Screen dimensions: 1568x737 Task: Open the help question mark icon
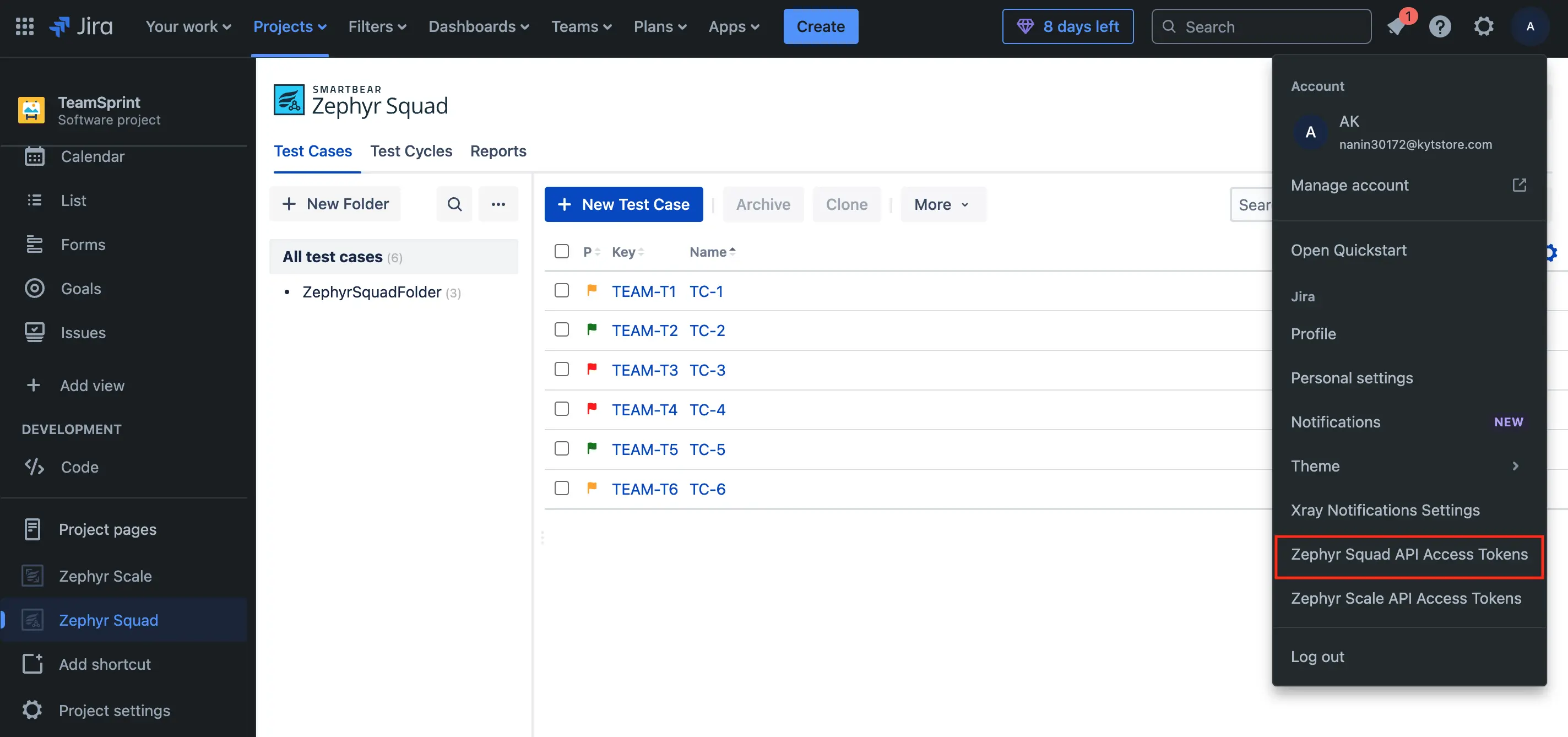[1440, 27]
